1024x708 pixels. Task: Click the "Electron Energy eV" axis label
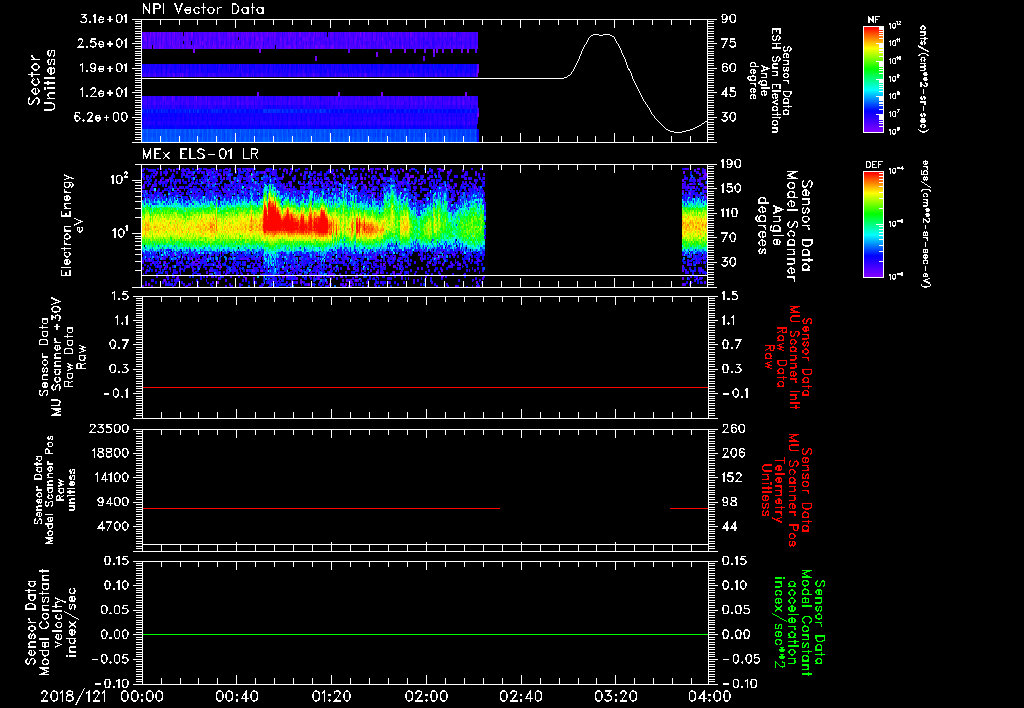[x=74, y=225]
